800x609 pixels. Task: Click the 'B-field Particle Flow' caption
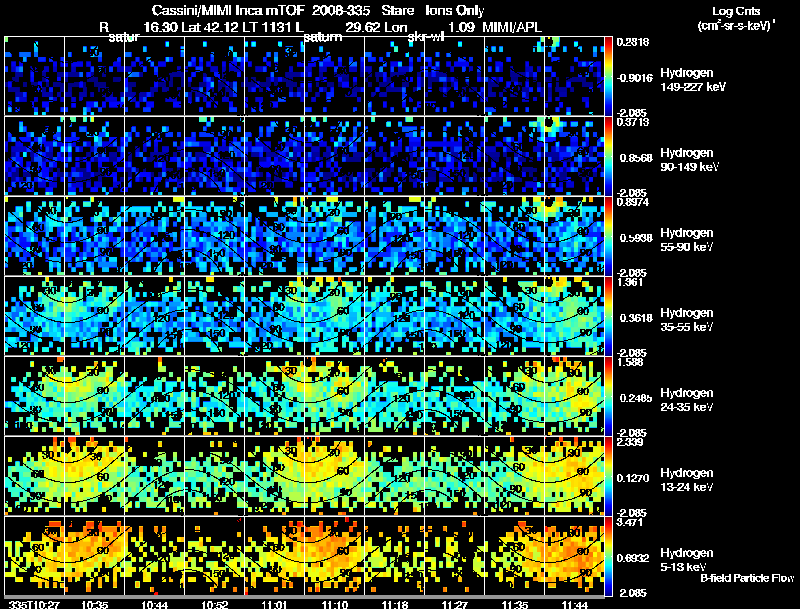tap(747, 578)
